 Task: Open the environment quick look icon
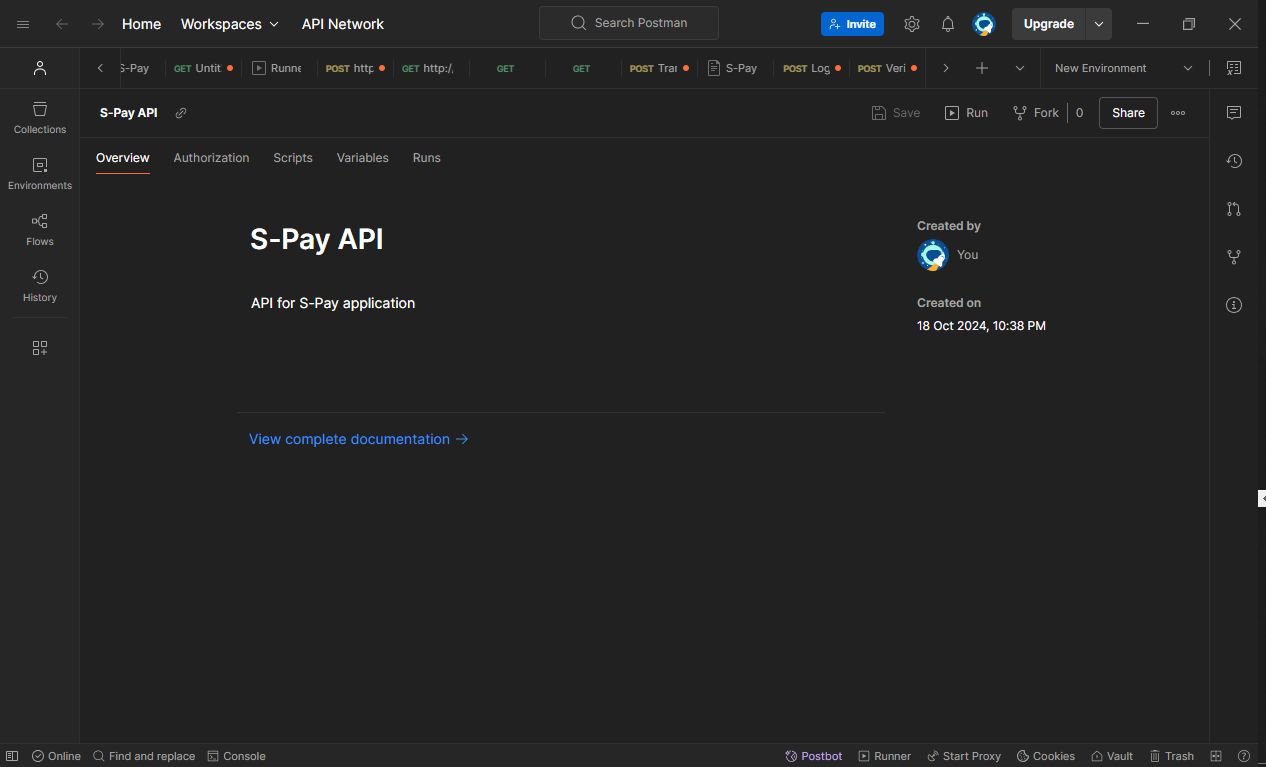tap(1234, 68)
